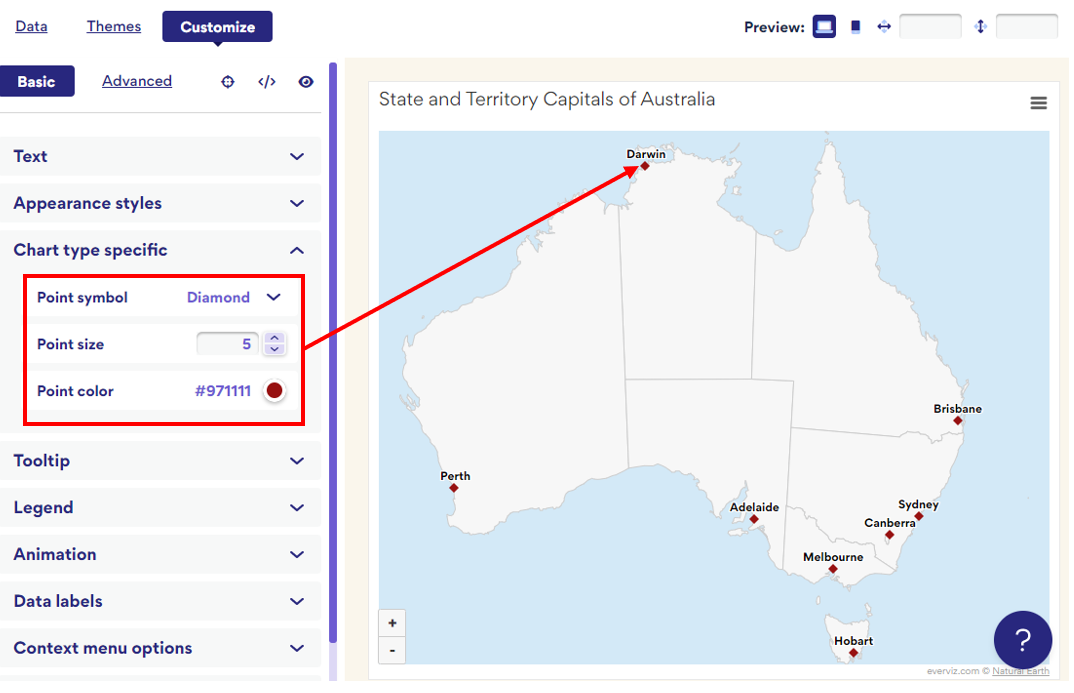Image resolution: width=1074 pixels, height=693 pixels.
Task: Open the help question mark button
Action: [1022, 640]
